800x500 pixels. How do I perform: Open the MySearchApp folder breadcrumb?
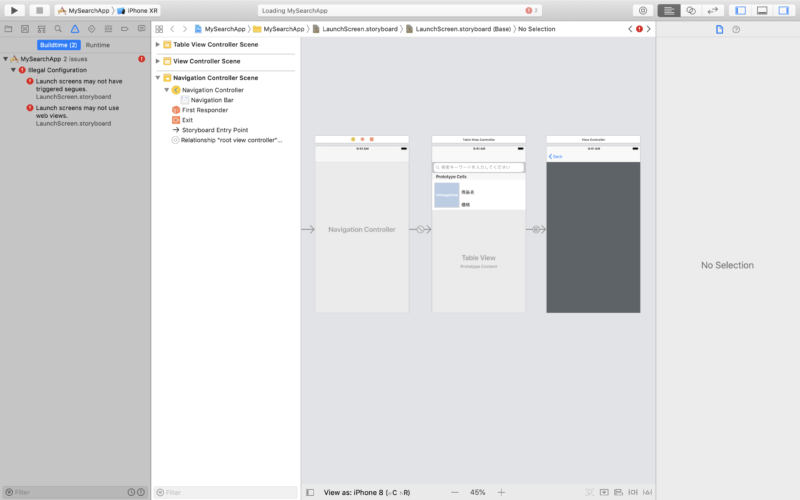(279, 29)
